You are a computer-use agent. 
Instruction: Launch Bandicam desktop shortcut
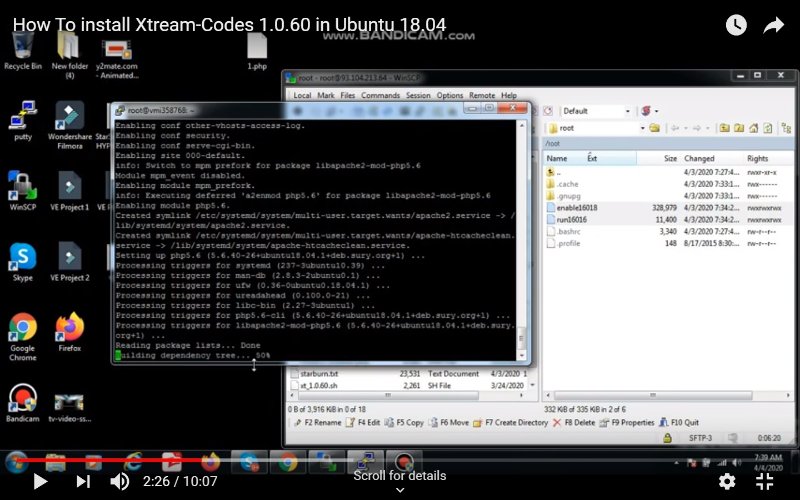23,403
